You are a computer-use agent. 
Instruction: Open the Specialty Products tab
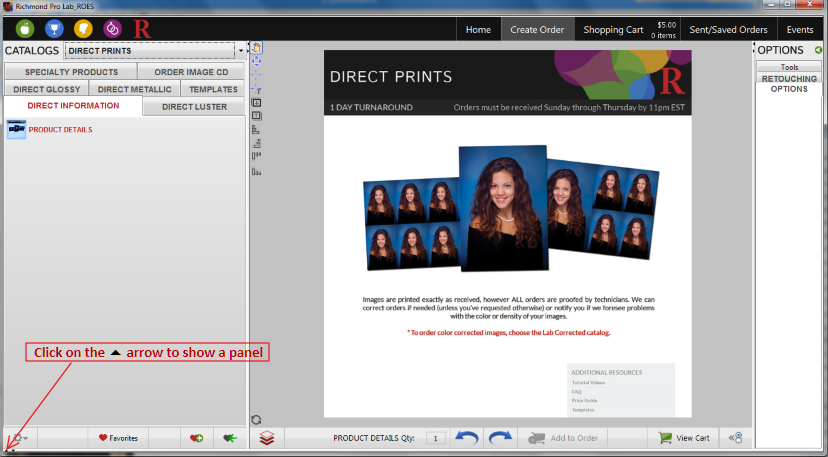point(71,72)
